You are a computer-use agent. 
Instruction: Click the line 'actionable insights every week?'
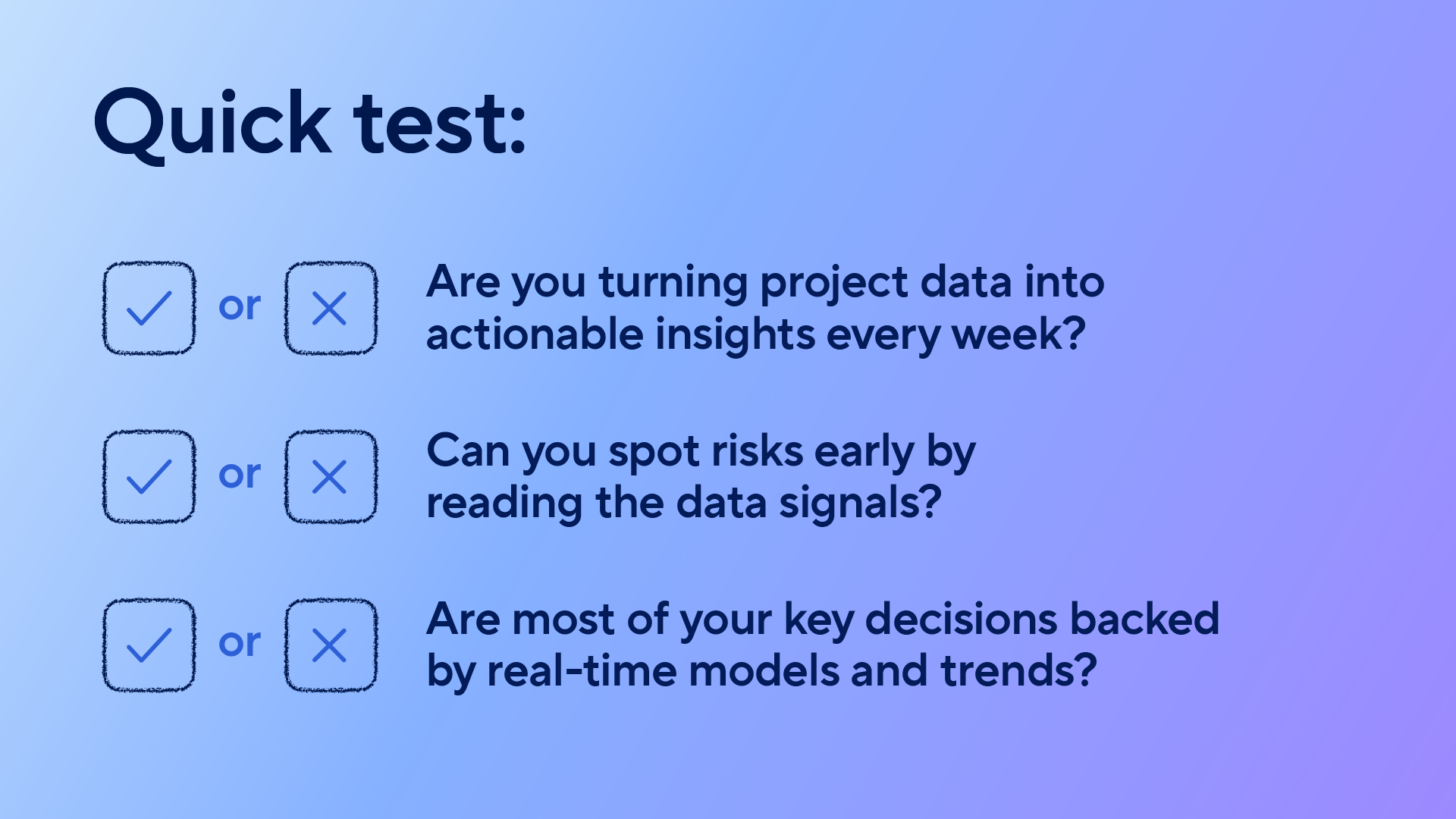(755, 334)
